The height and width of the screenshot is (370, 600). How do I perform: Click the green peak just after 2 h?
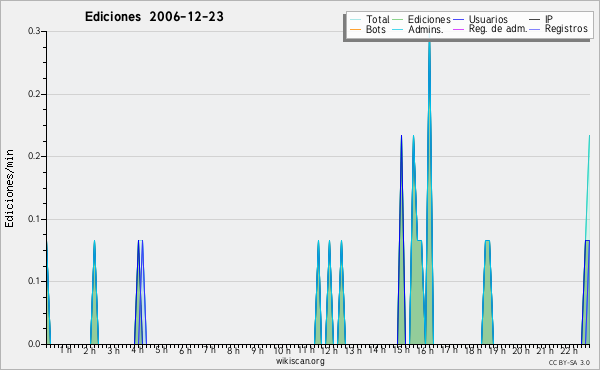click(x=94, y=292)
